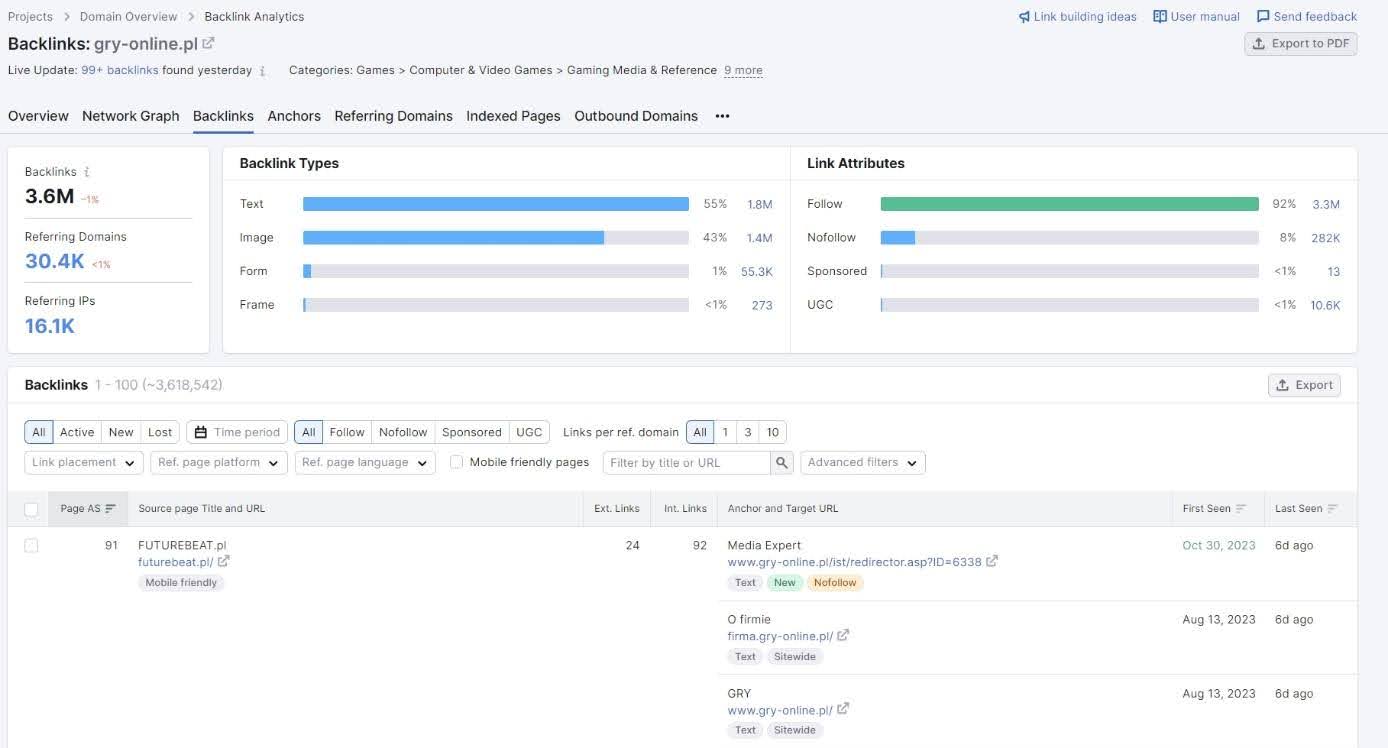Filter by Sponsored link attribute
This screenshot has width=1388, height=748.
click(x=472, y=432)
